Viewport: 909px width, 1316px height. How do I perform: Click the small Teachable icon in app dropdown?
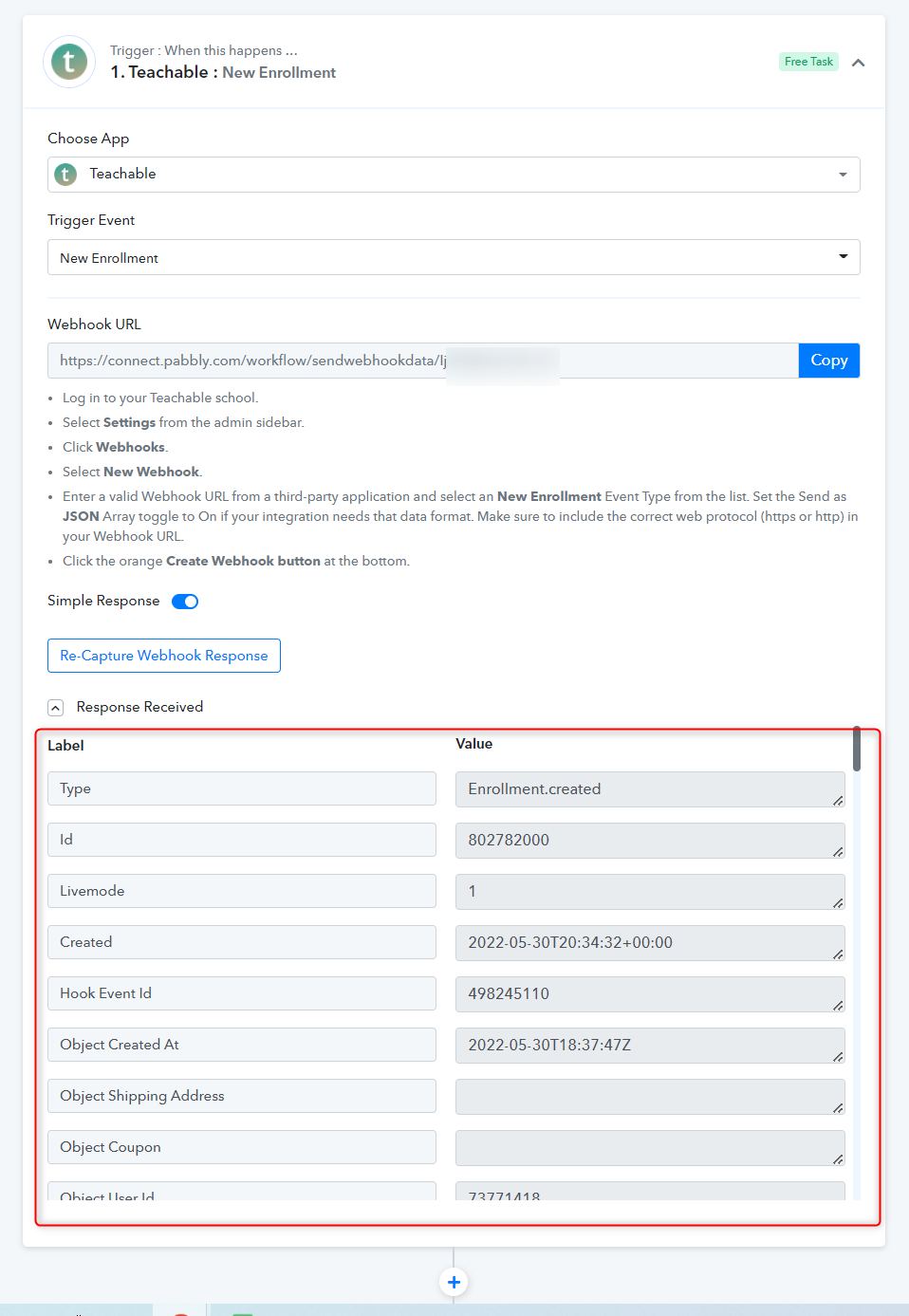pyautogui.click(x=65, y=175)
